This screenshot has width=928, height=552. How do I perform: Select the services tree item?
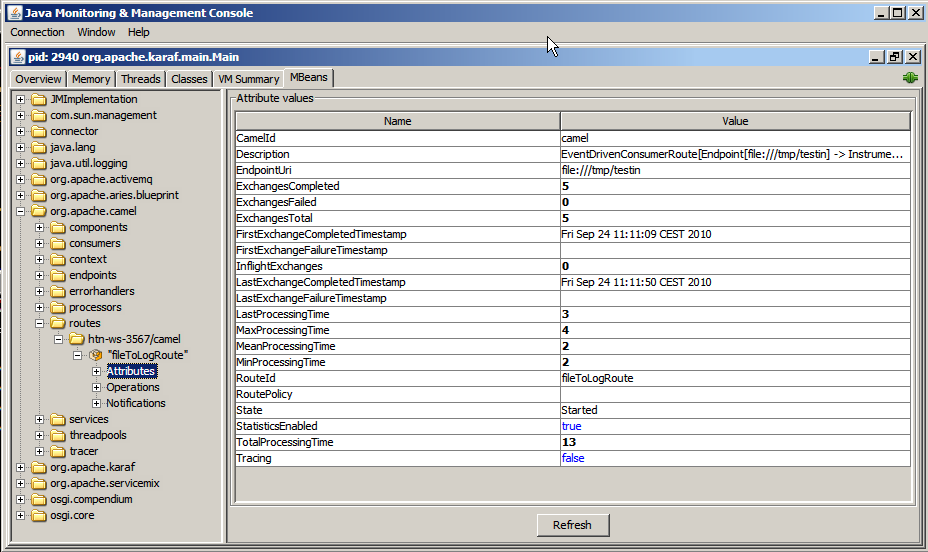click(88, 419)
